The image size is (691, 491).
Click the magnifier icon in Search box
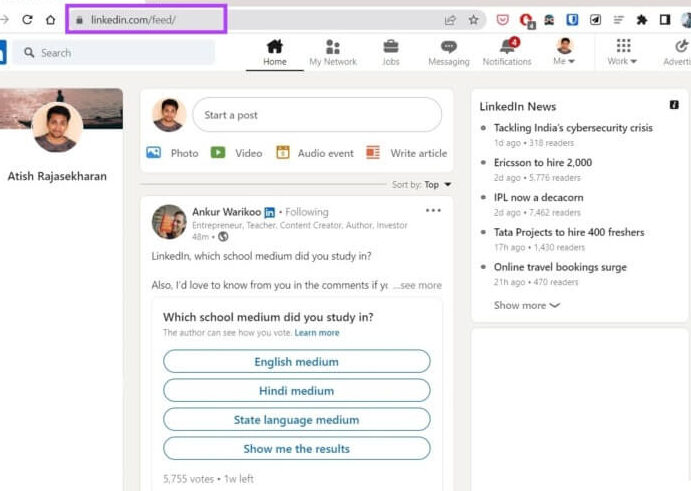click(x=29, y=52)
